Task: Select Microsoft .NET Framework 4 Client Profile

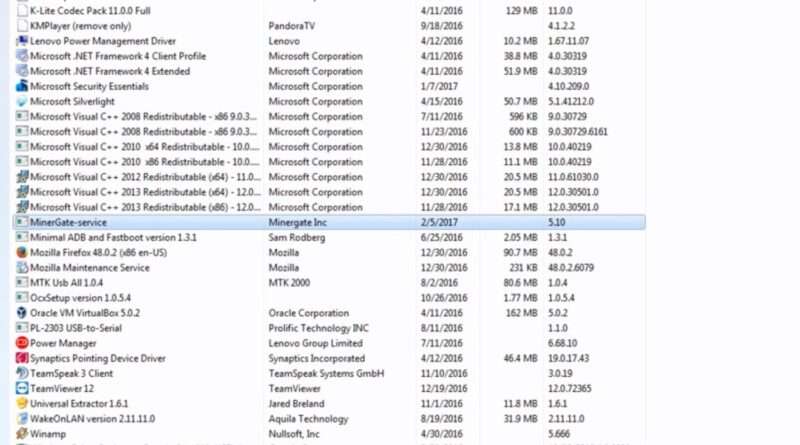Action: [x=118, y=56]
